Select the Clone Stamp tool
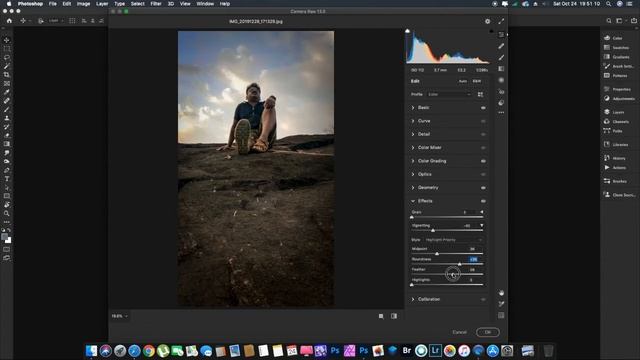 7,118
